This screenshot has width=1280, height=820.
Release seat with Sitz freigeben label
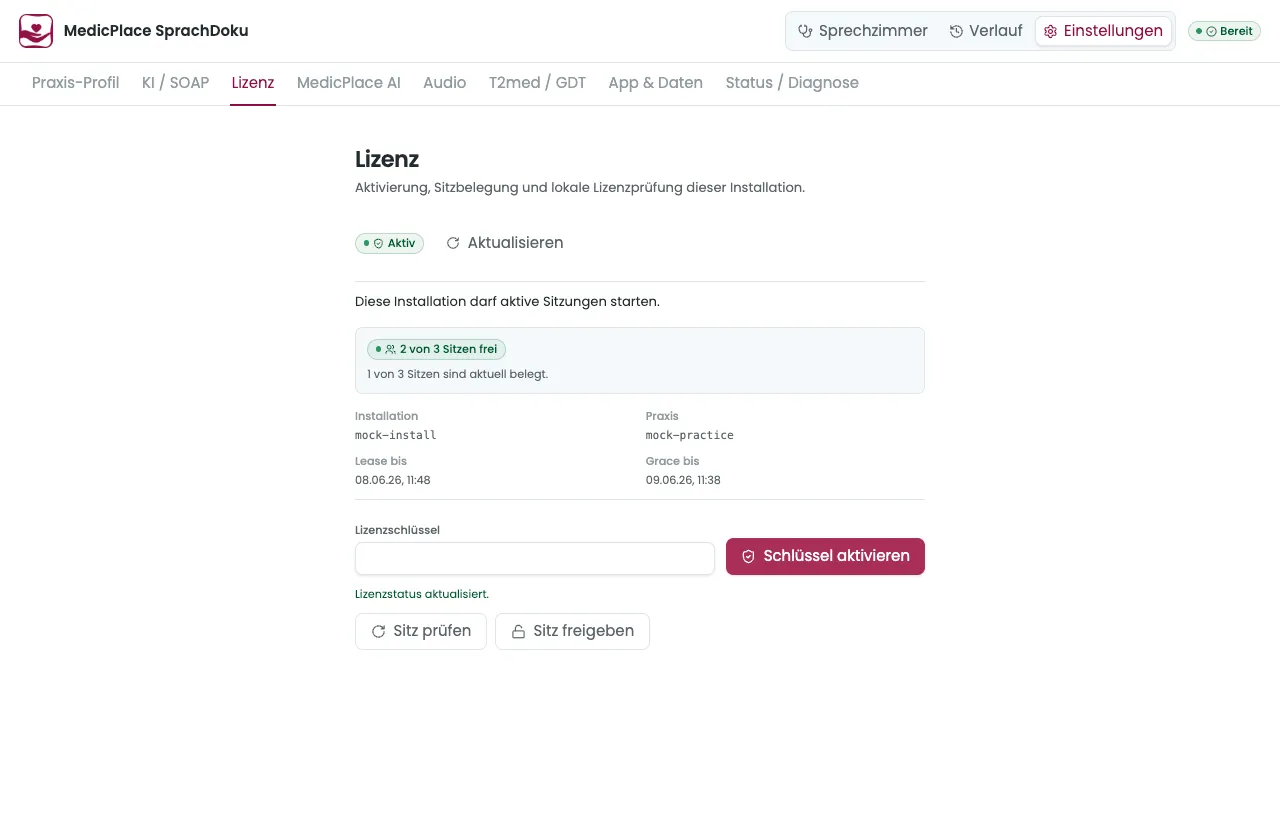(x=583, y=631)
